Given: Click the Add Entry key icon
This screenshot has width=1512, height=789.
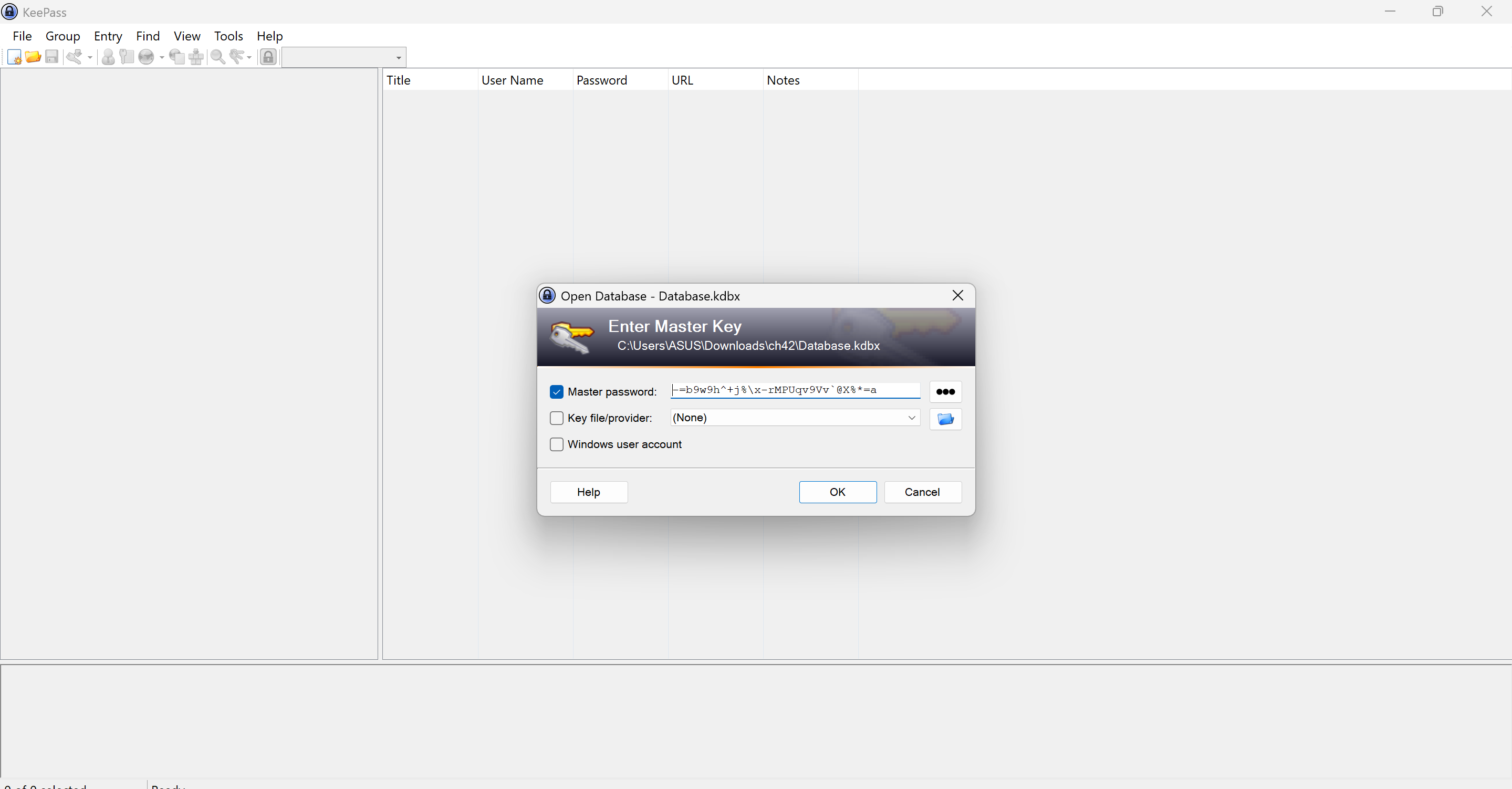Looking at the screenshot, I should click(74, 57).
